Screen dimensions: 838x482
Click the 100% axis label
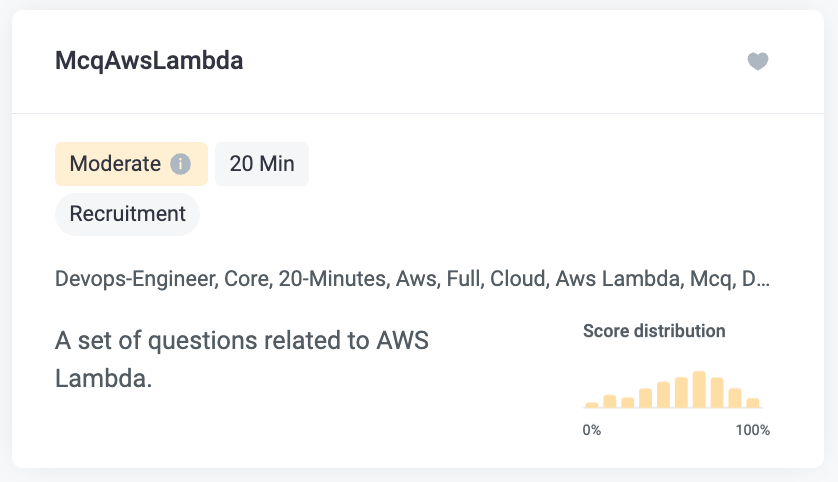point(752,430)
